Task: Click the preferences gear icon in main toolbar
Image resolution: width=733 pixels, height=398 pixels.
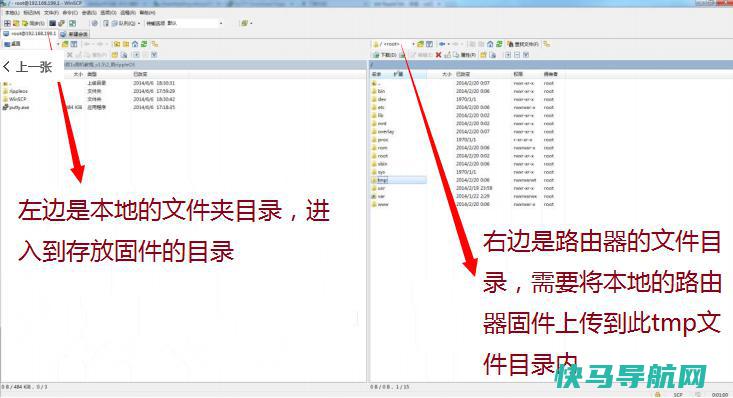Action: (94, 23)
